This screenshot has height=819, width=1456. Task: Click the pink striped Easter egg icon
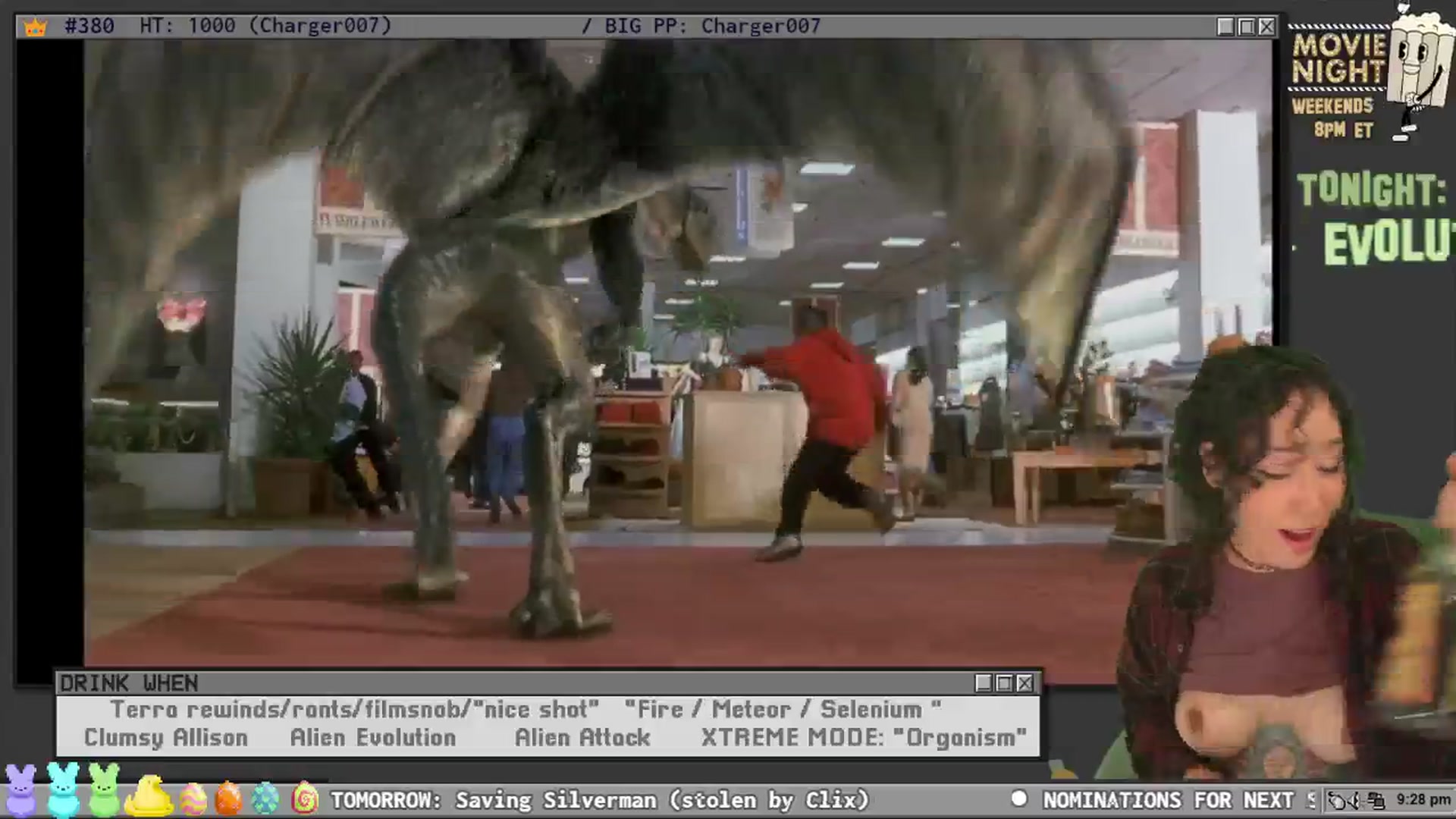[193, 799]
